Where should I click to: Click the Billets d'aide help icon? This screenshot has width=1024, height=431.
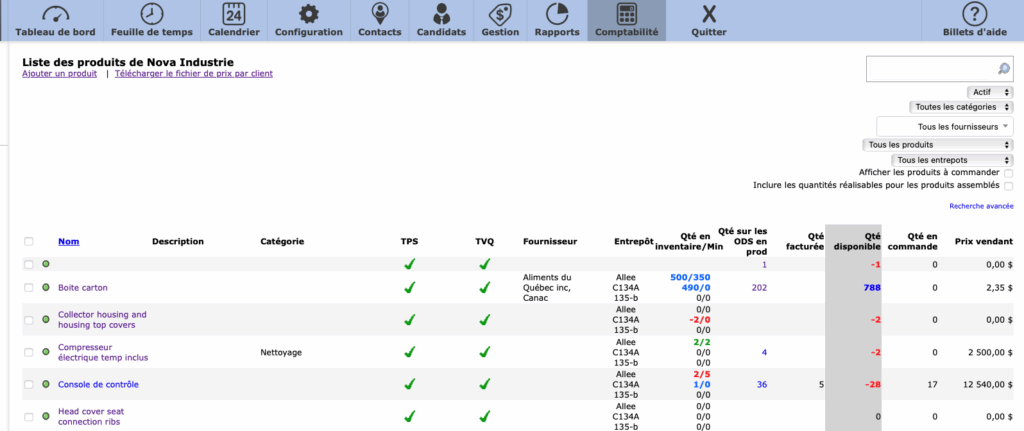[x=975, y=15]
